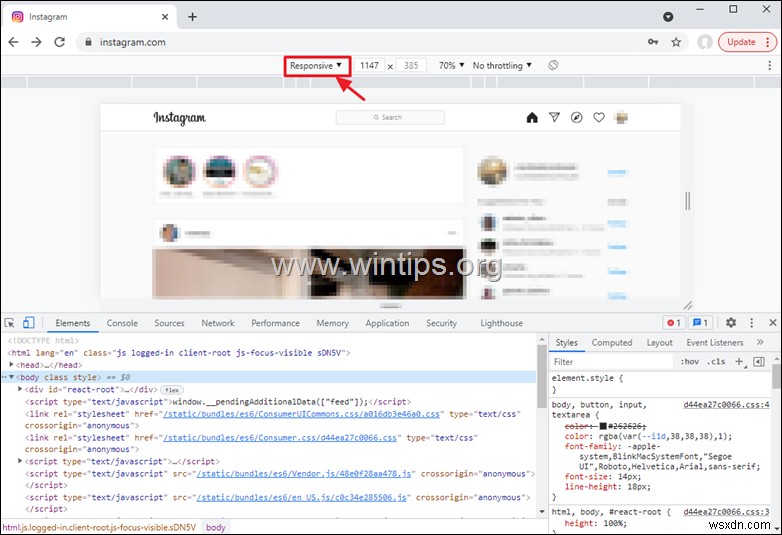This screenshot has width=782, height=535.
Task: Click the Instagram logo
Action: (x=180, y=118)
